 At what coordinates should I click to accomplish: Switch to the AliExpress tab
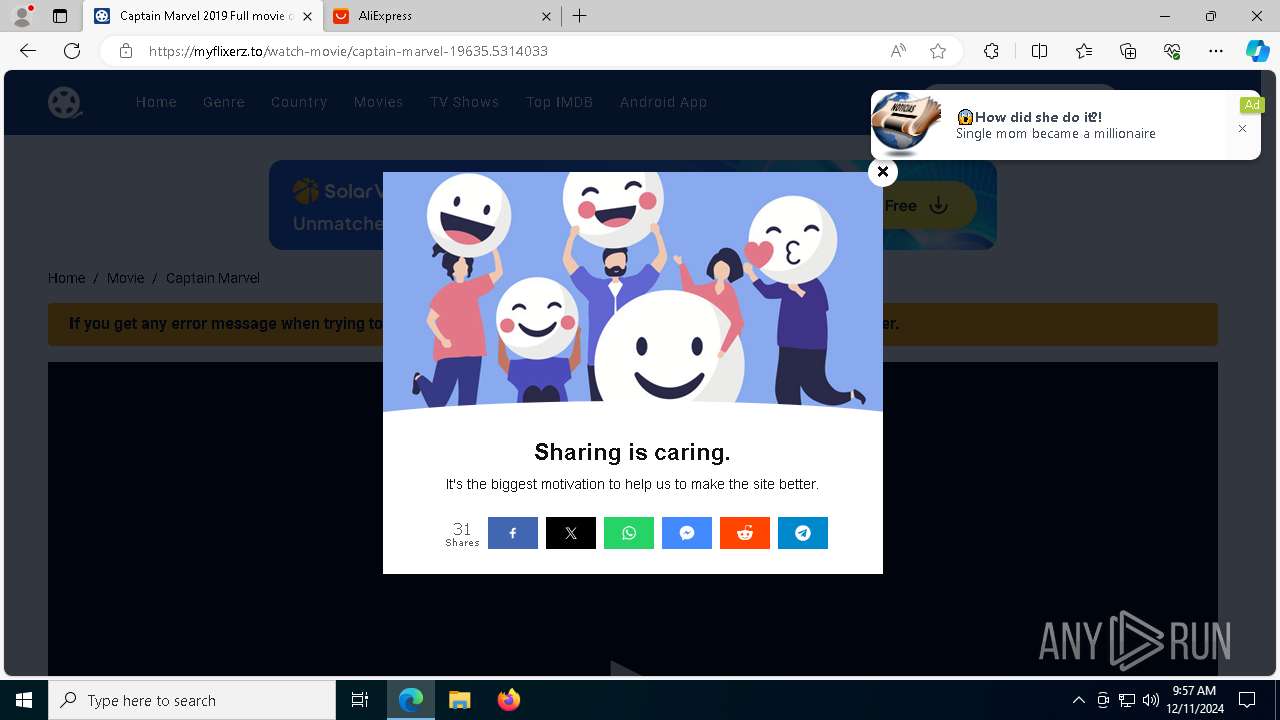(x=443, y=16)
